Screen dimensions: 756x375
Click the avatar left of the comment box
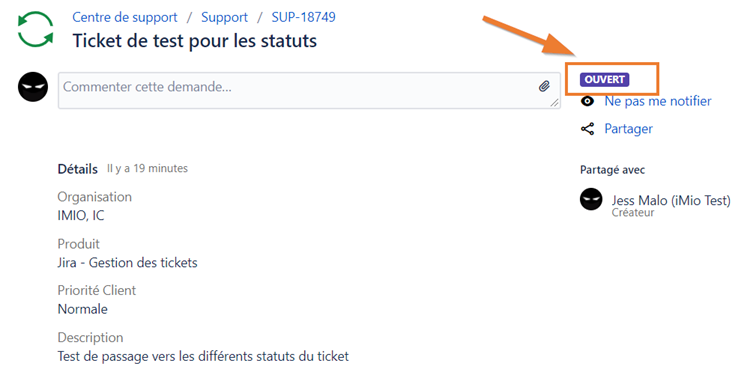pyautogui.click(x=33, y=87)
